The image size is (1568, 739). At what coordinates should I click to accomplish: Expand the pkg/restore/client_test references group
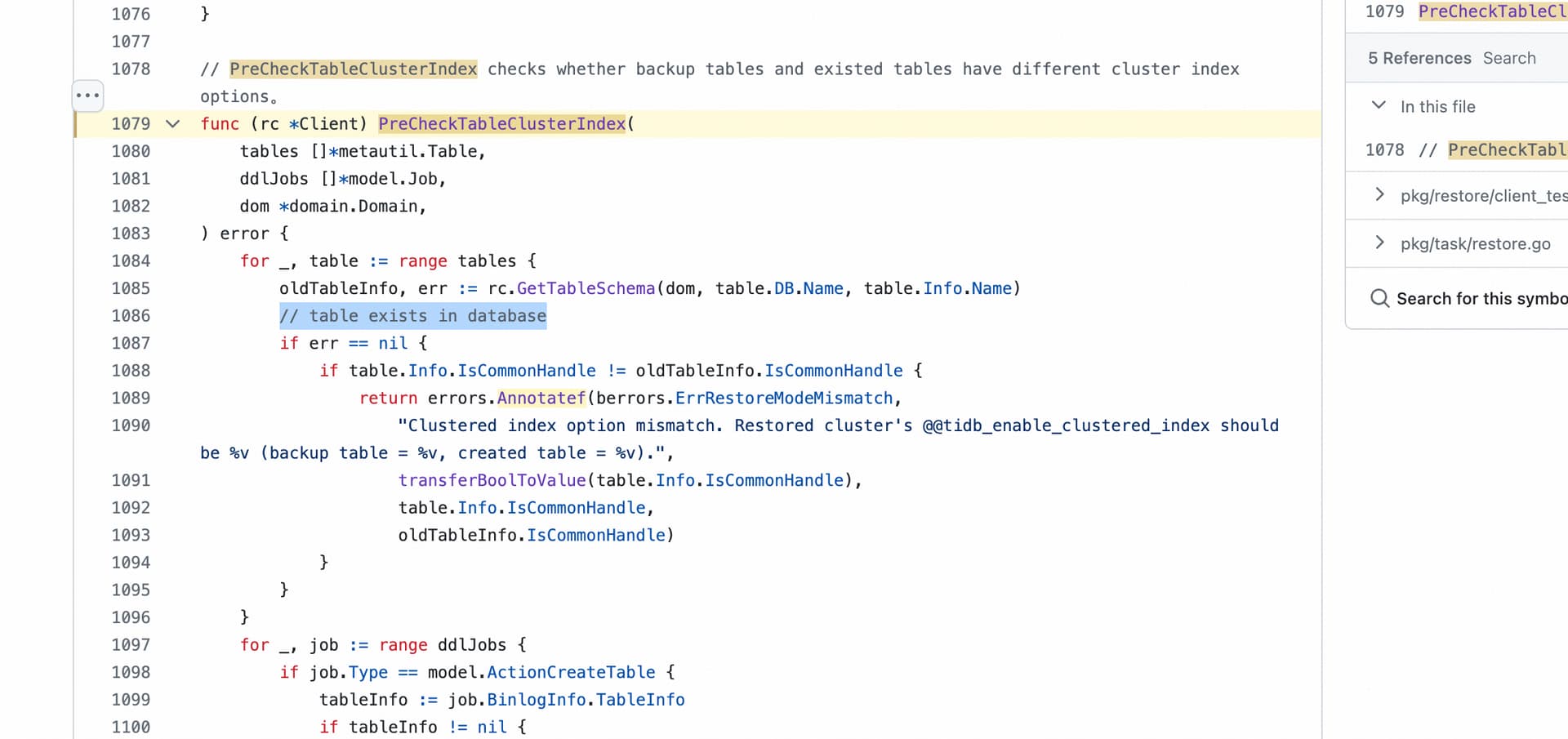[1379, 194]
